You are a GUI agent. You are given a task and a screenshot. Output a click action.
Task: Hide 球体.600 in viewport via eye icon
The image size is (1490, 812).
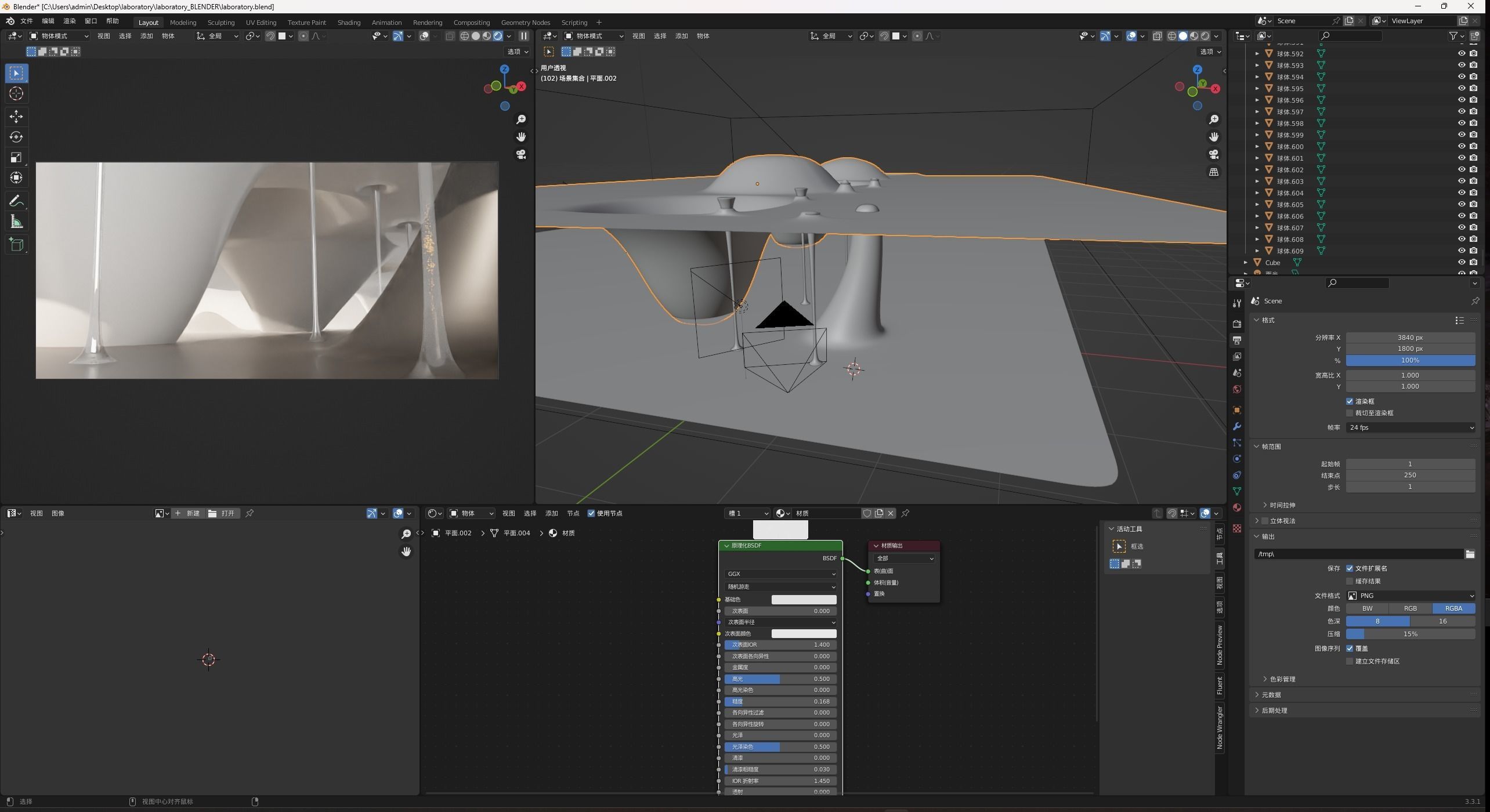[x=1462, y=146]
